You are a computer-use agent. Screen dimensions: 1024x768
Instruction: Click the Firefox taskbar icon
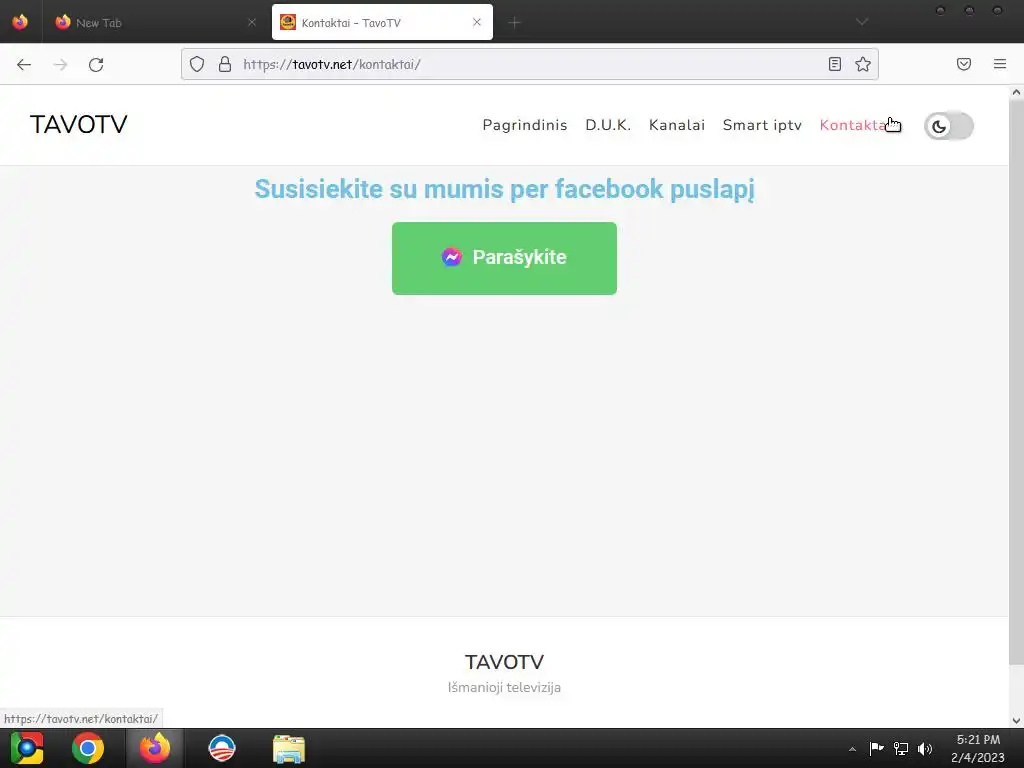tap(155, 748)
